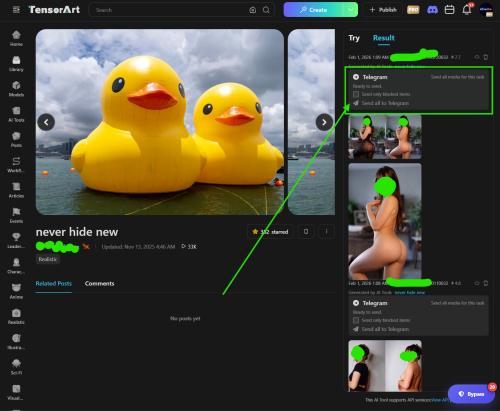Open the Realistic category in the sidebar

pyautogui.click(x=16, y=317)
